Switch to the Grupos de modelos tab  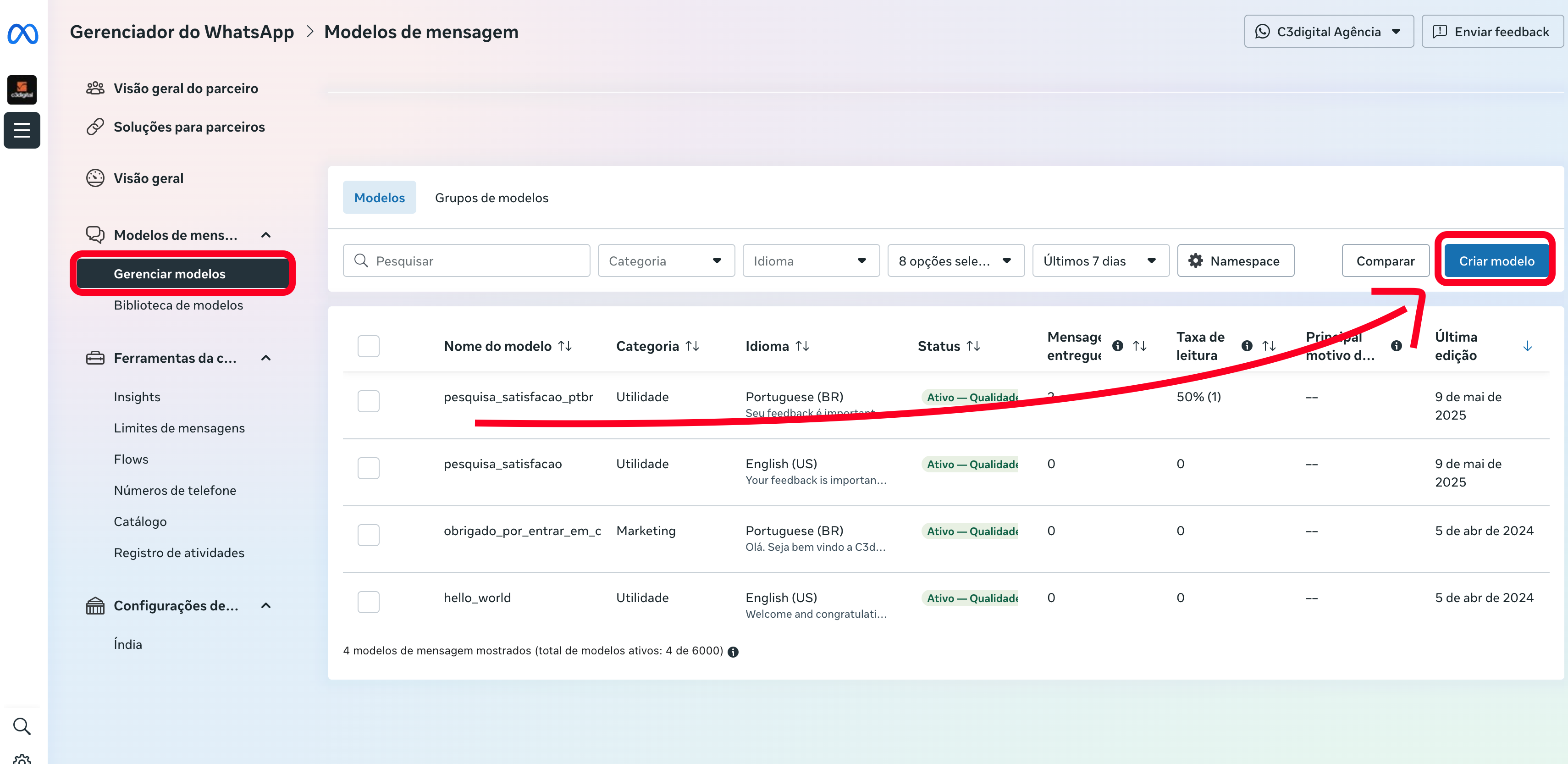click(x=491, y=197)
